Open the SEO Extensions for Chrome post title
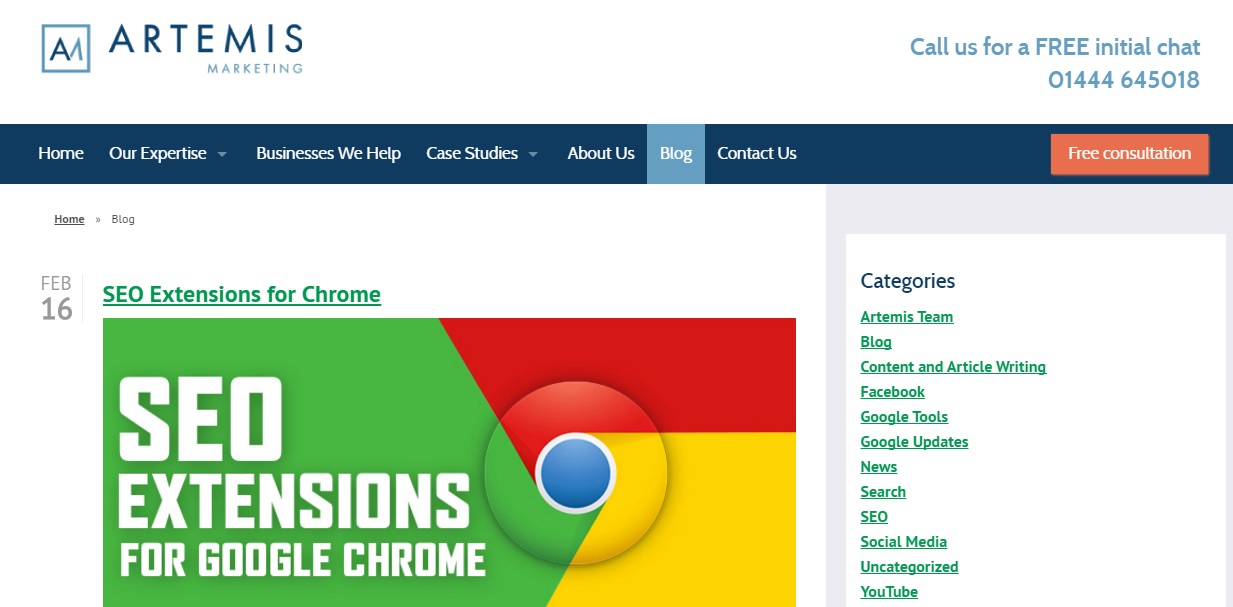 click(x=242, y=294)
